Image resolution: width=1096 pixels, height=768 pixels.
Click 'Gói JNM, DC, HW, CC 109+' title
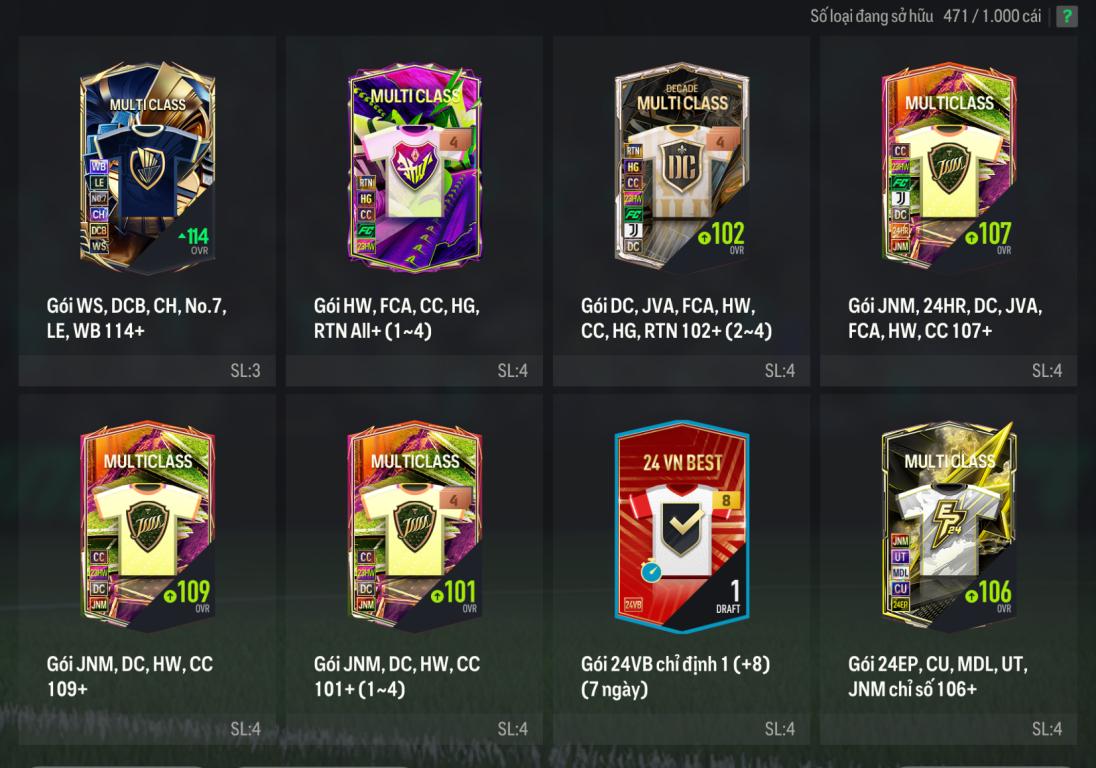click(x=130, y=676)
